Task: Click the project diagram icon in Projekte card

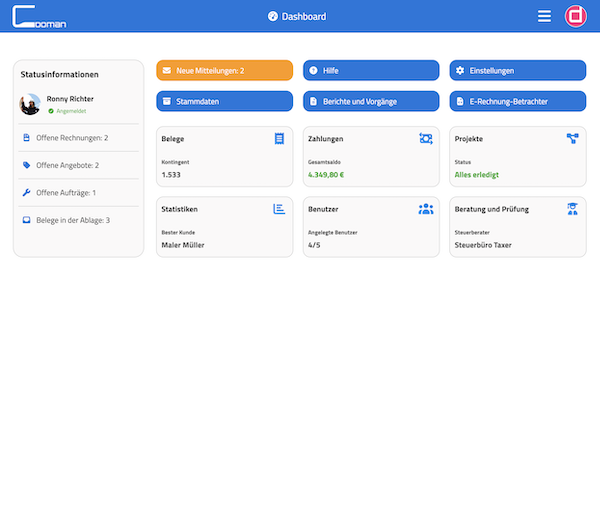Action: click(572, 139)
